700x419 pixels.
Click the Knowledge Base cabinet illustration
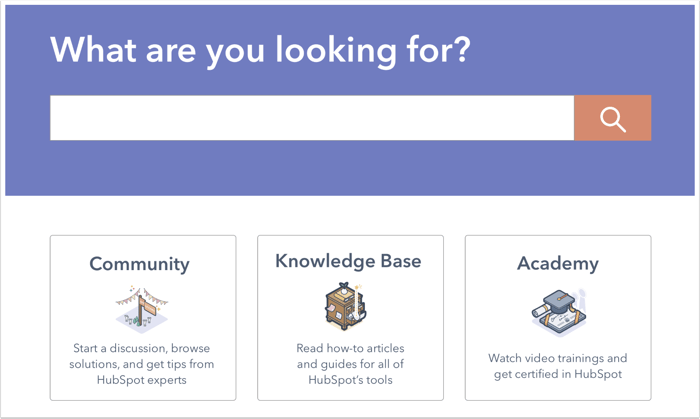click(x=346, y=306)
